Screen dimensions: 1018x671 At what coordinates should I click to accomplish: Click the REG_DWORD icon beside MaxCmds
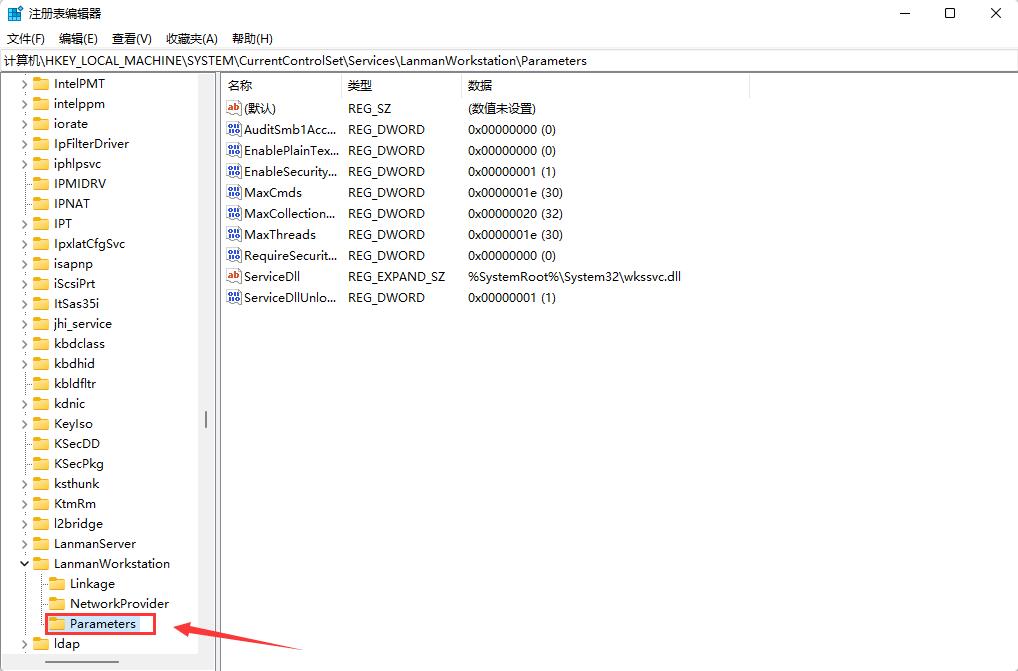pos(233,192)
